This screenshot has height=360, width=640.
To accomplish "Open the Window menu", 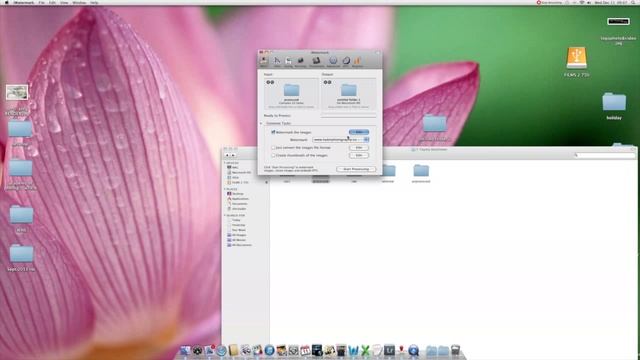I will point(79,2).
